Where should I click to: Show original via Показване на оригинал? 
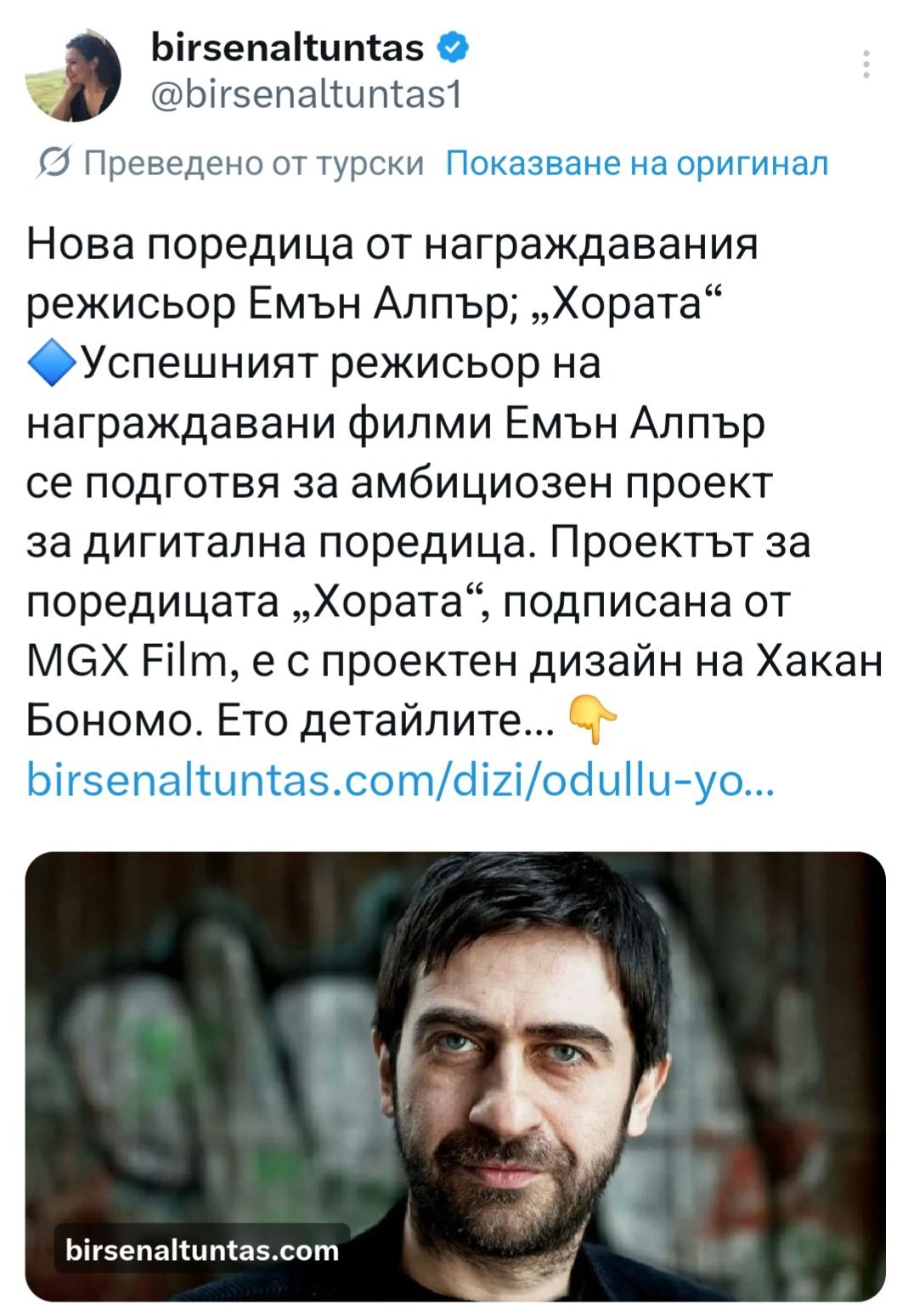tap(636, 161)
